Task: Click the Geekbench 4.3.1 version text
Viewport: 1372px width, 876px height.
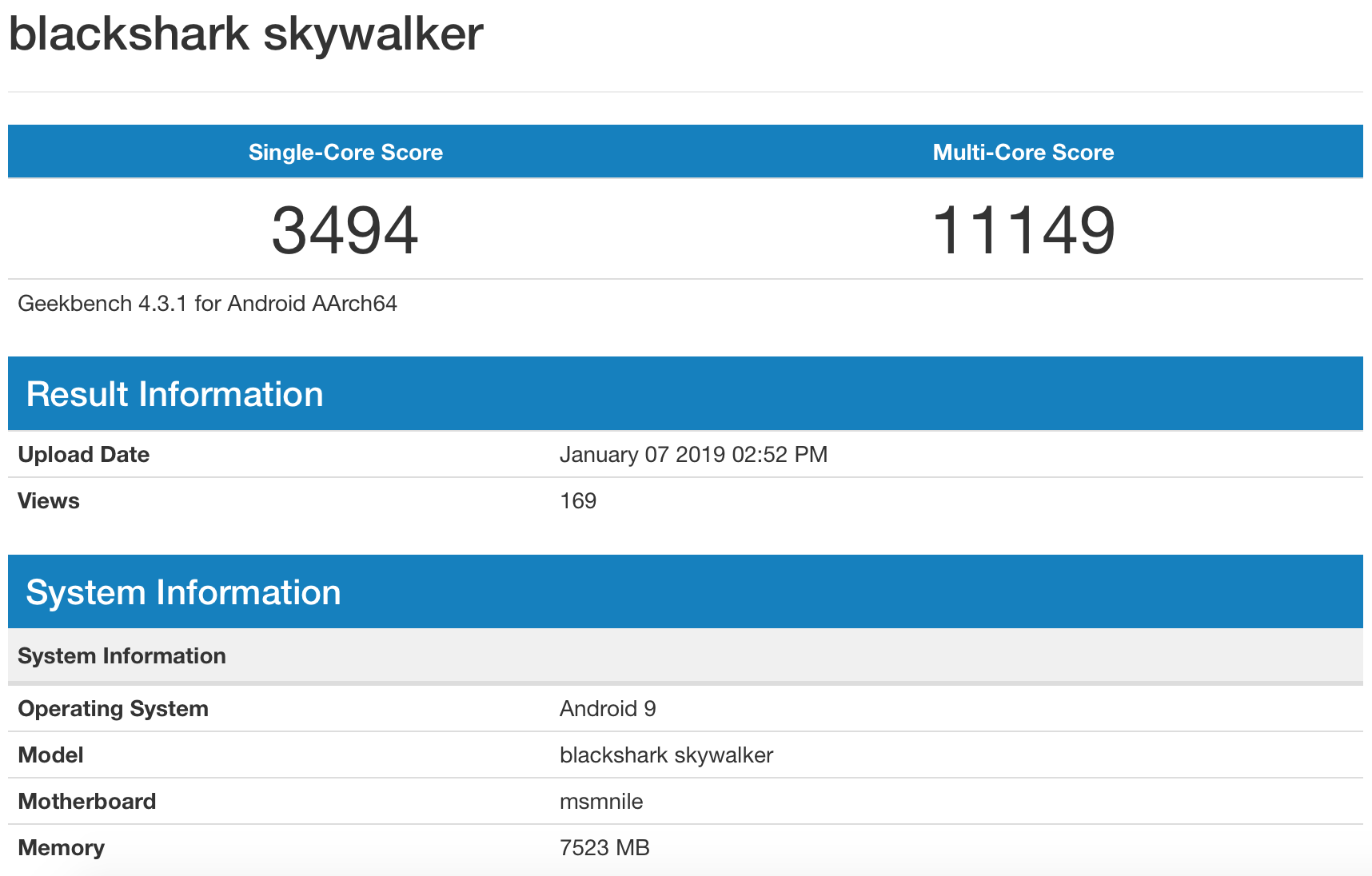Action: coord(207,304)
